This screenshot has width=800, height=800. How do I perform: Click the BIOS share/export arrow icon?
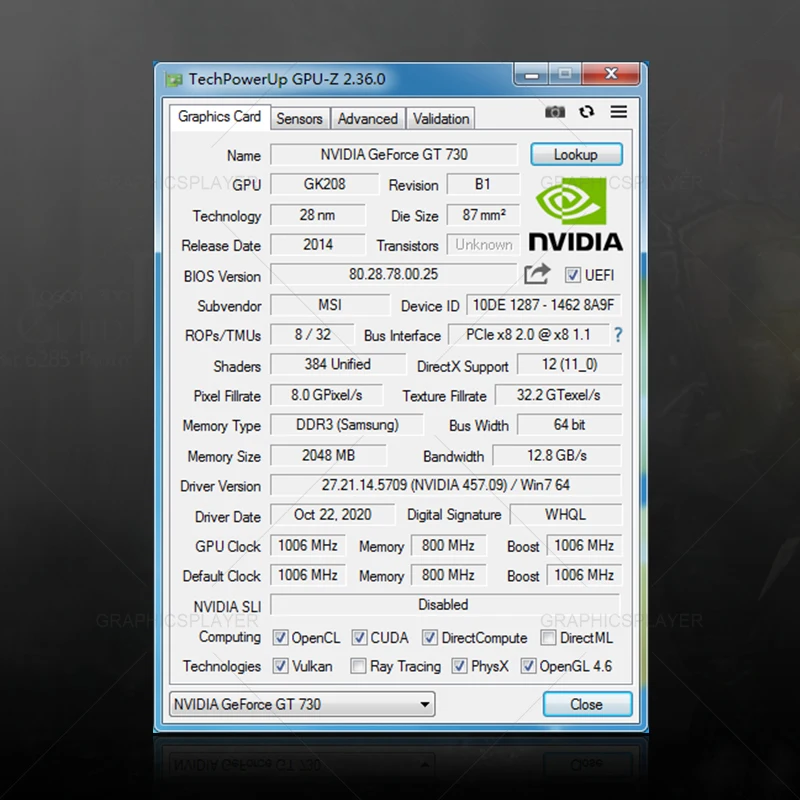[x=537, y=274]
